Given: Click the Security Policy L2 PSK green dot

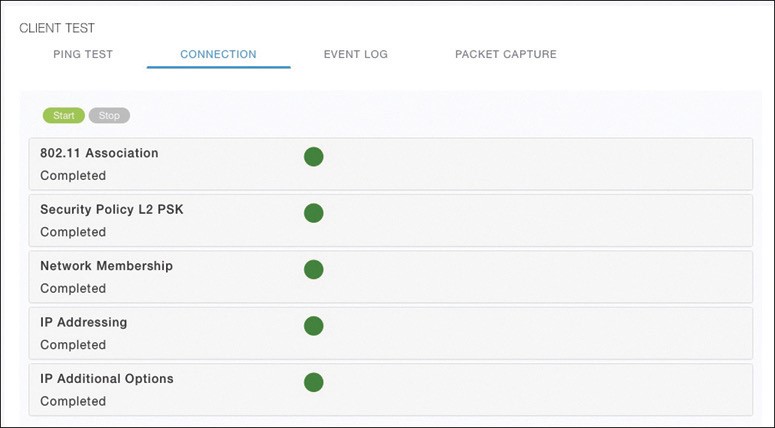Looking at the screenshot, I should point(313,213).
